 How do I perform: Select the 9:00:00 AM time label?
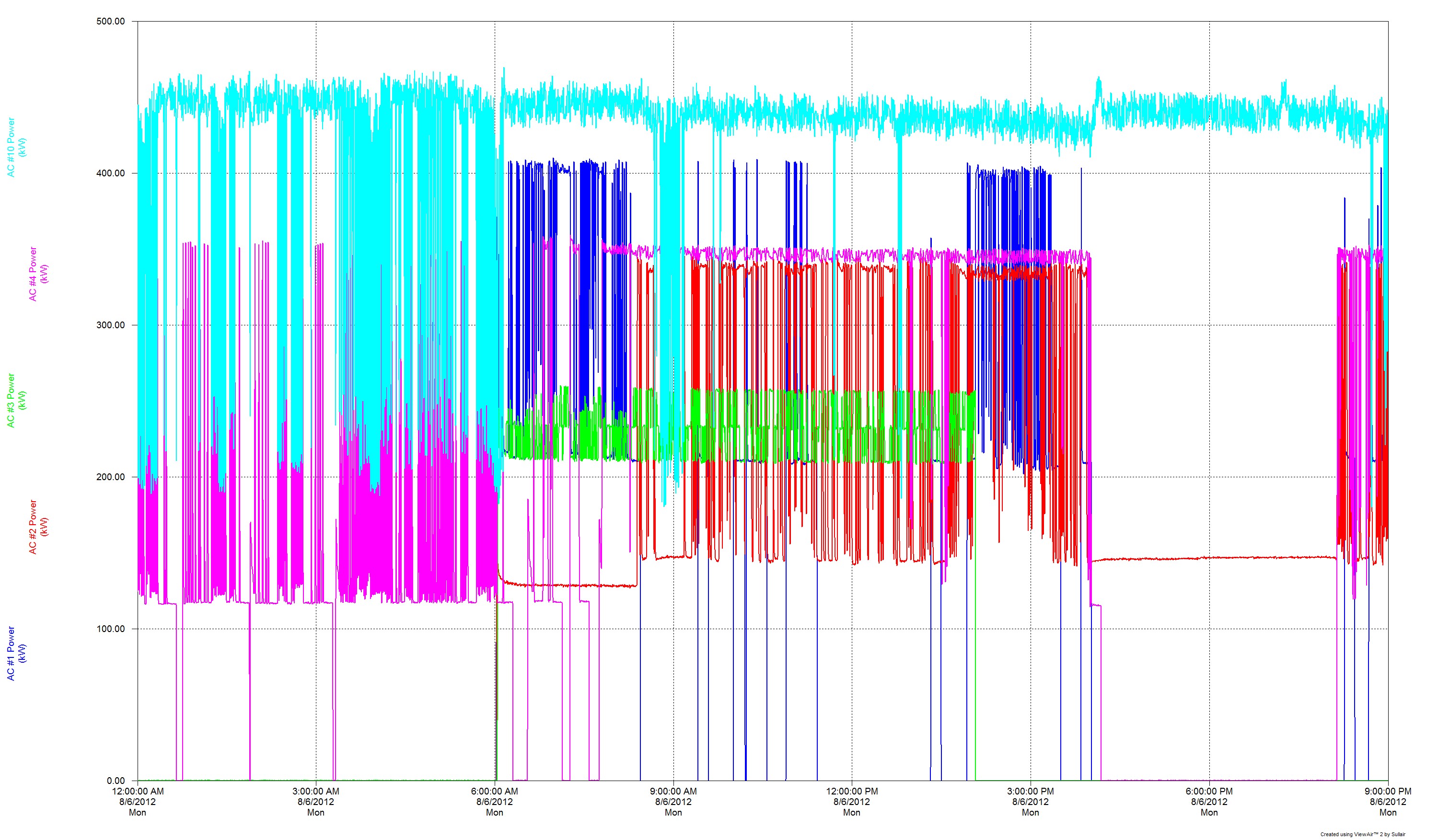pyautogui.click(x=673, y=792)
